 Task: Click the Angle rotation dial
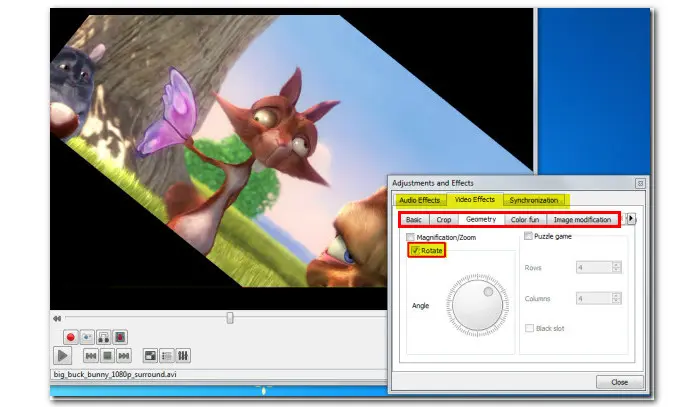tap(477, 305)
